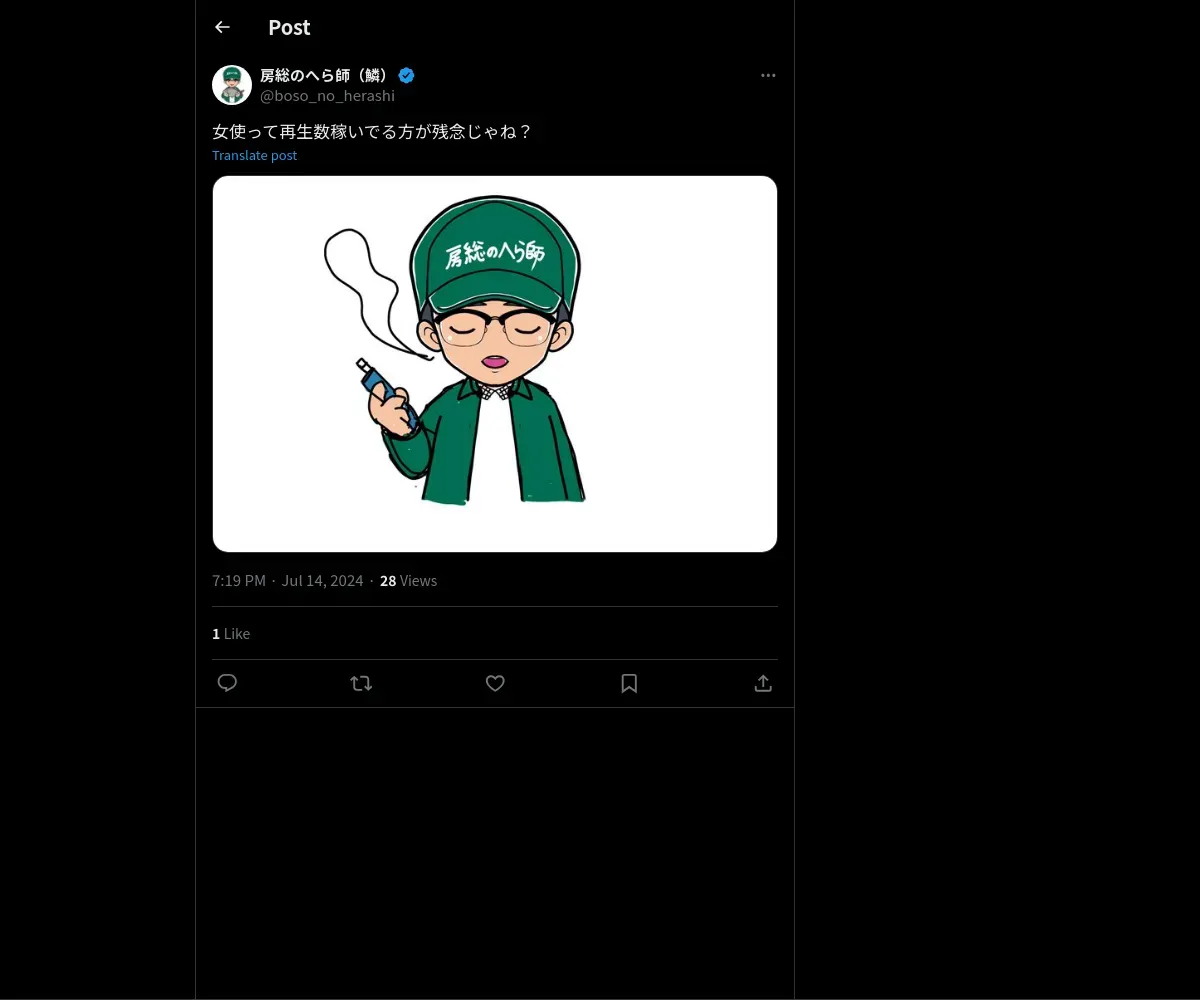
Task: Bookmark this post
Action: pyautogui.click(x=629, y=683)
